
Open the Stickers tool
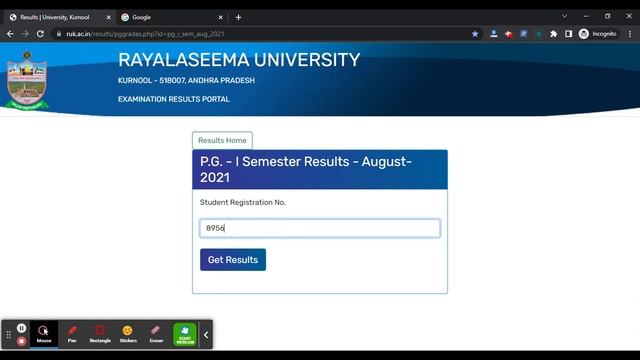(128, 334)
